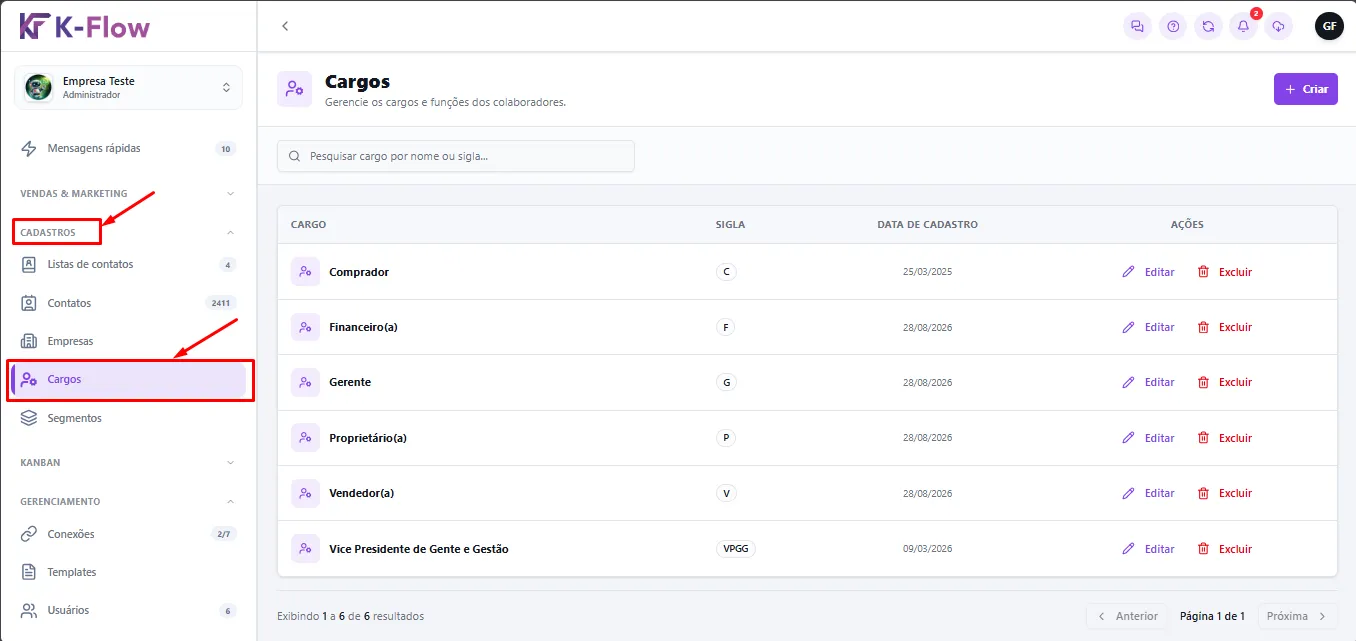Click the trash icon for Gerente

1204,382
